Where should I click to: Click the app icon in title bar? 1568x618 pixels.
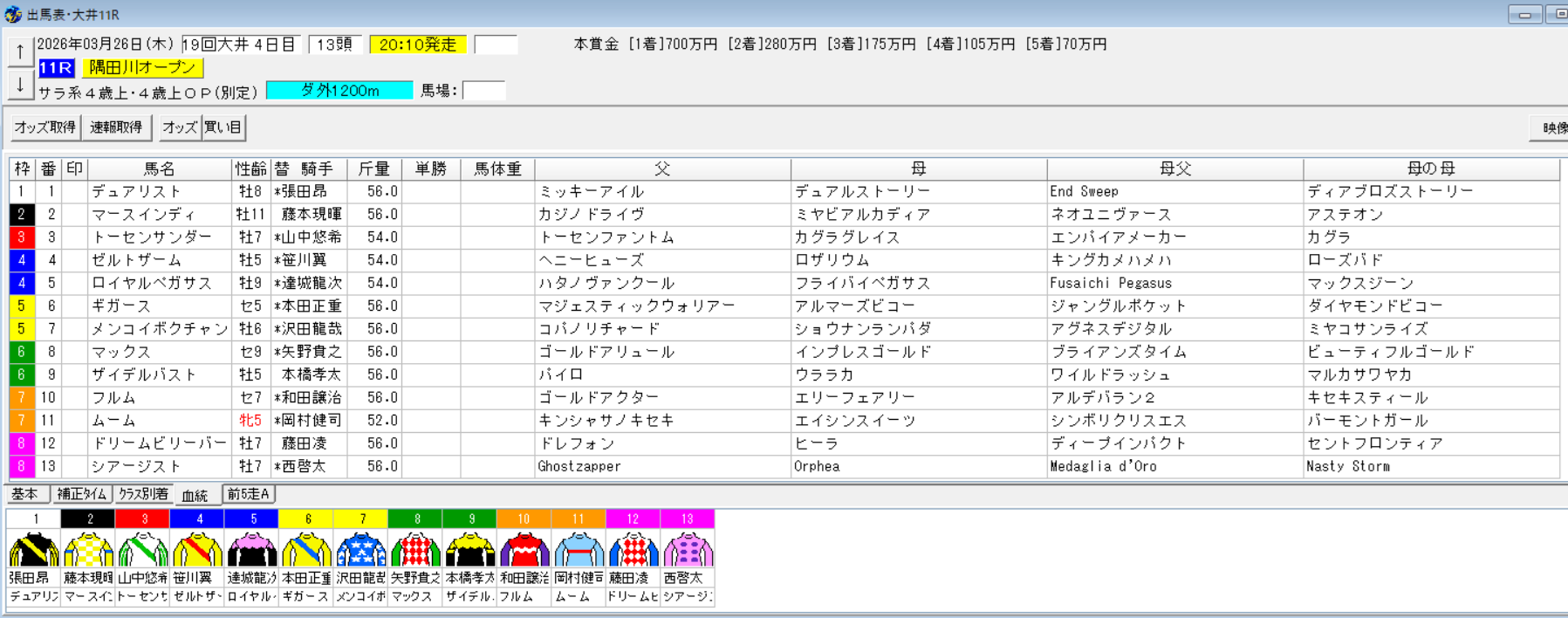click(x=13, y=15)
